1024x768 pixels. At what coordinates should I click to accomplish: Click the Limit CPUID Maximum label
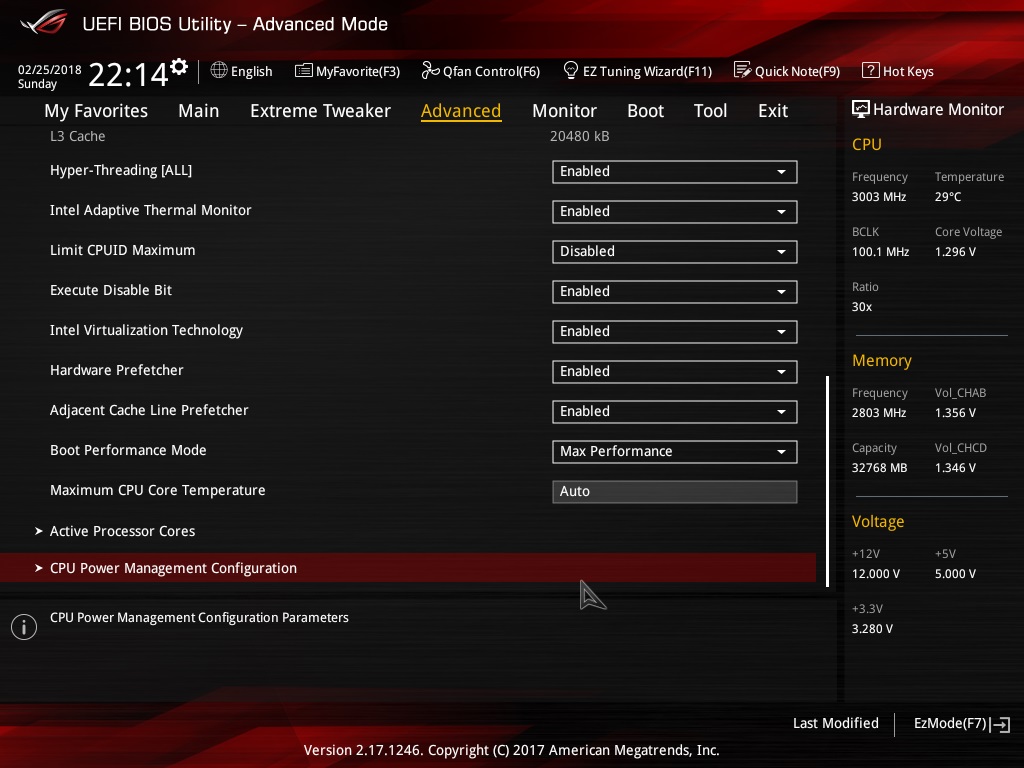click(122, 250)
